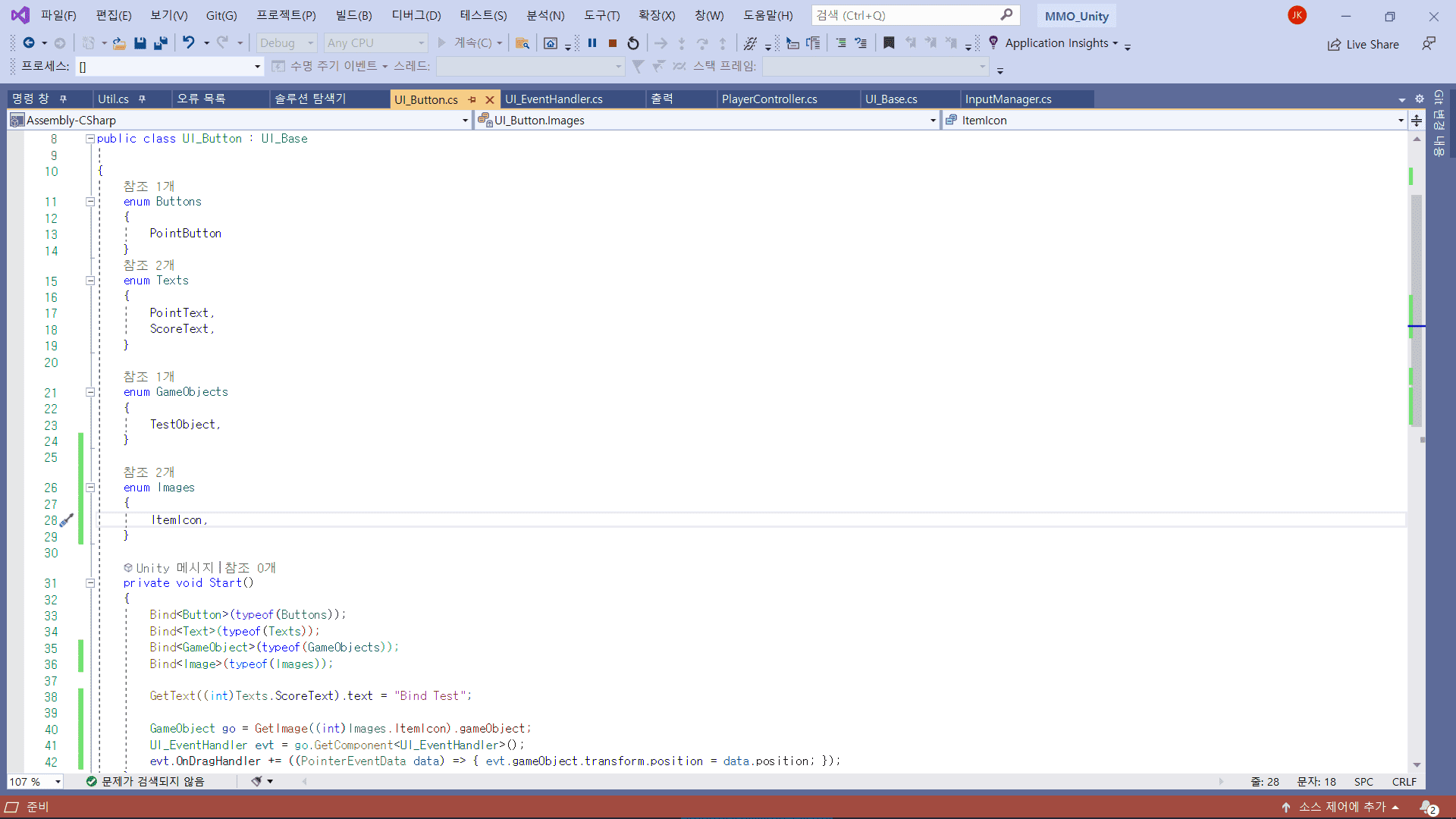Toggle pin on the Util.cs tab

point(142,99)
